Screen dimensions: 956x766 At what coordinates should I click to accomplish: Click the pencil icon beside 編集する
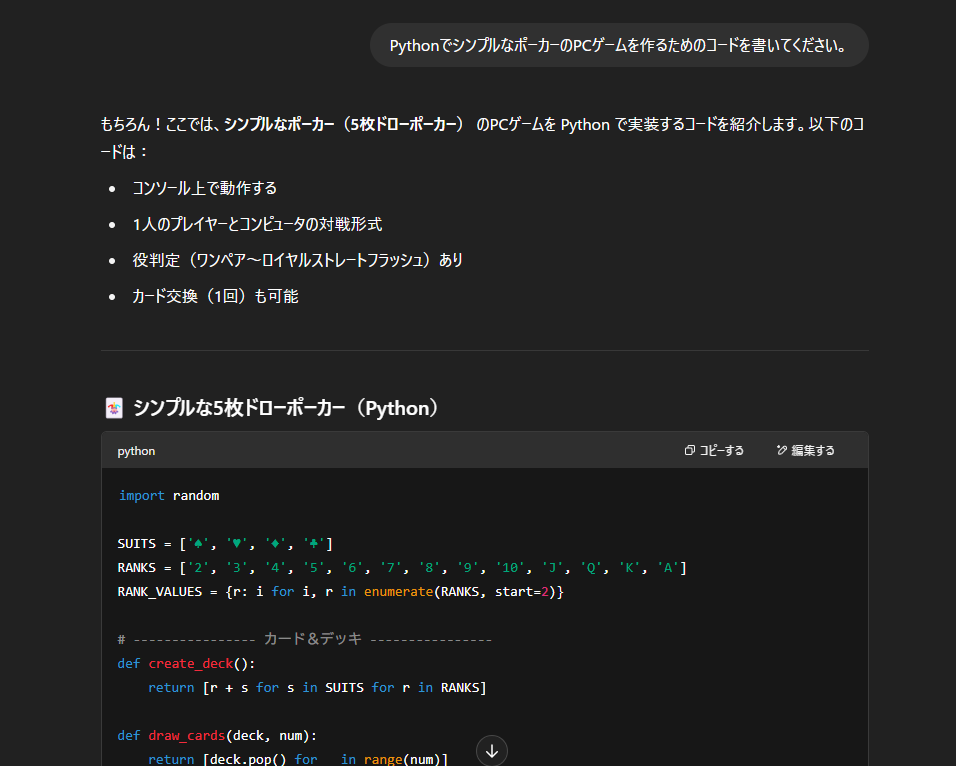[x=781, y=451]
